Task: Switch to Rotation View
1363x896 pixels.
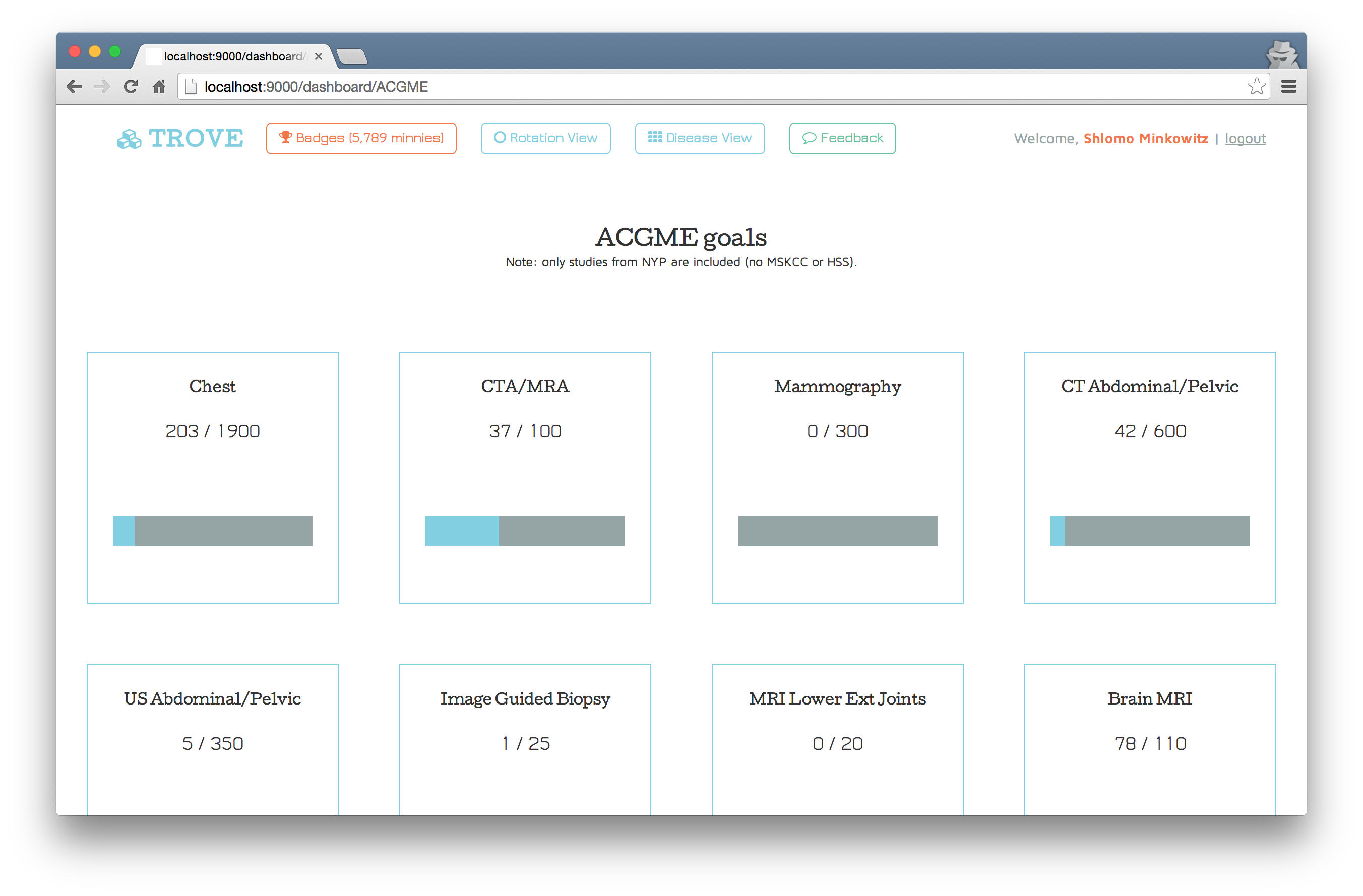Action: (x=545, y=139)
